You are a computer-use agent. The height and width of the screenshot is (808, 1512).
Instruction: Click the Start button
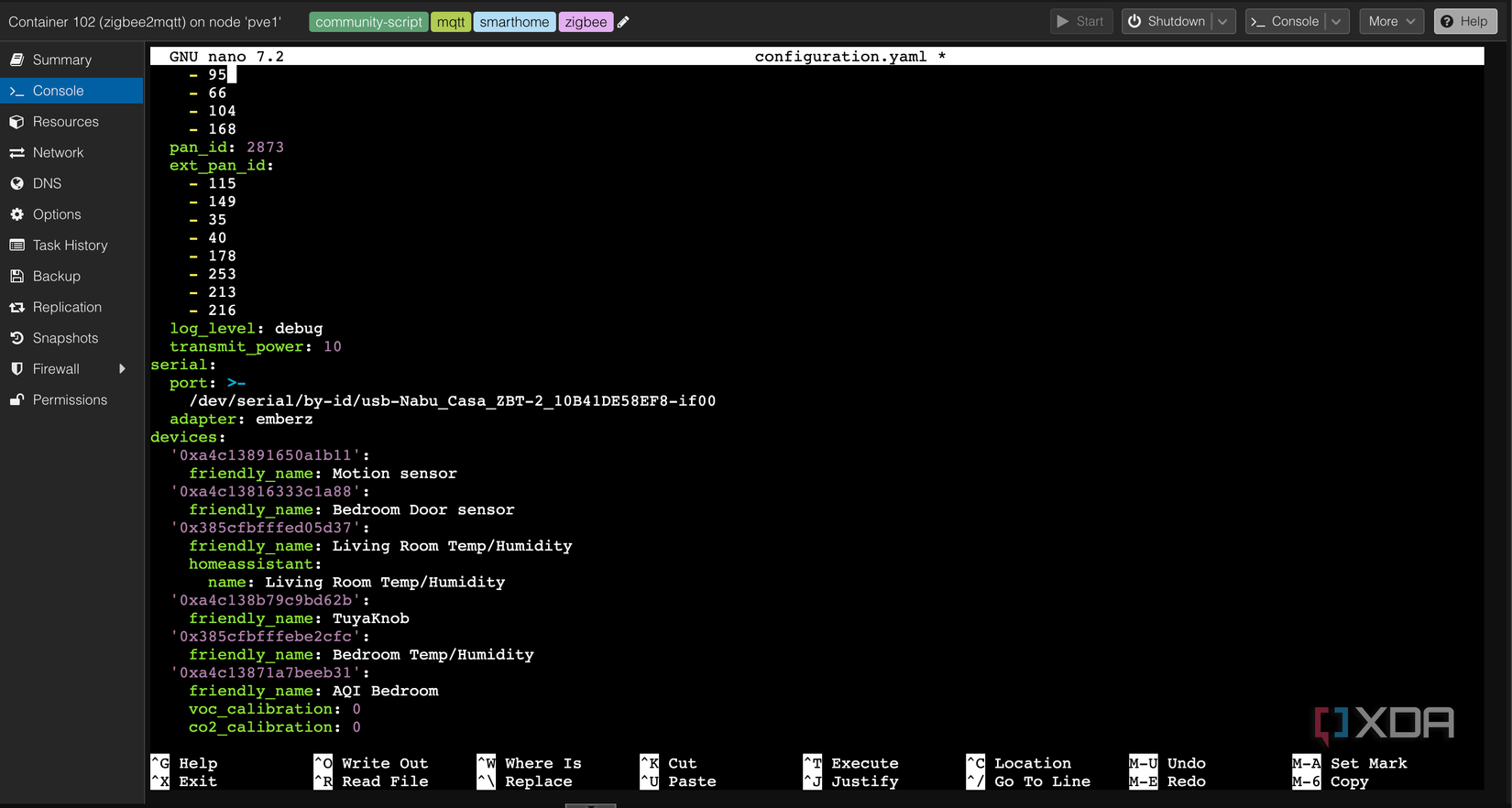(1080, 21)
